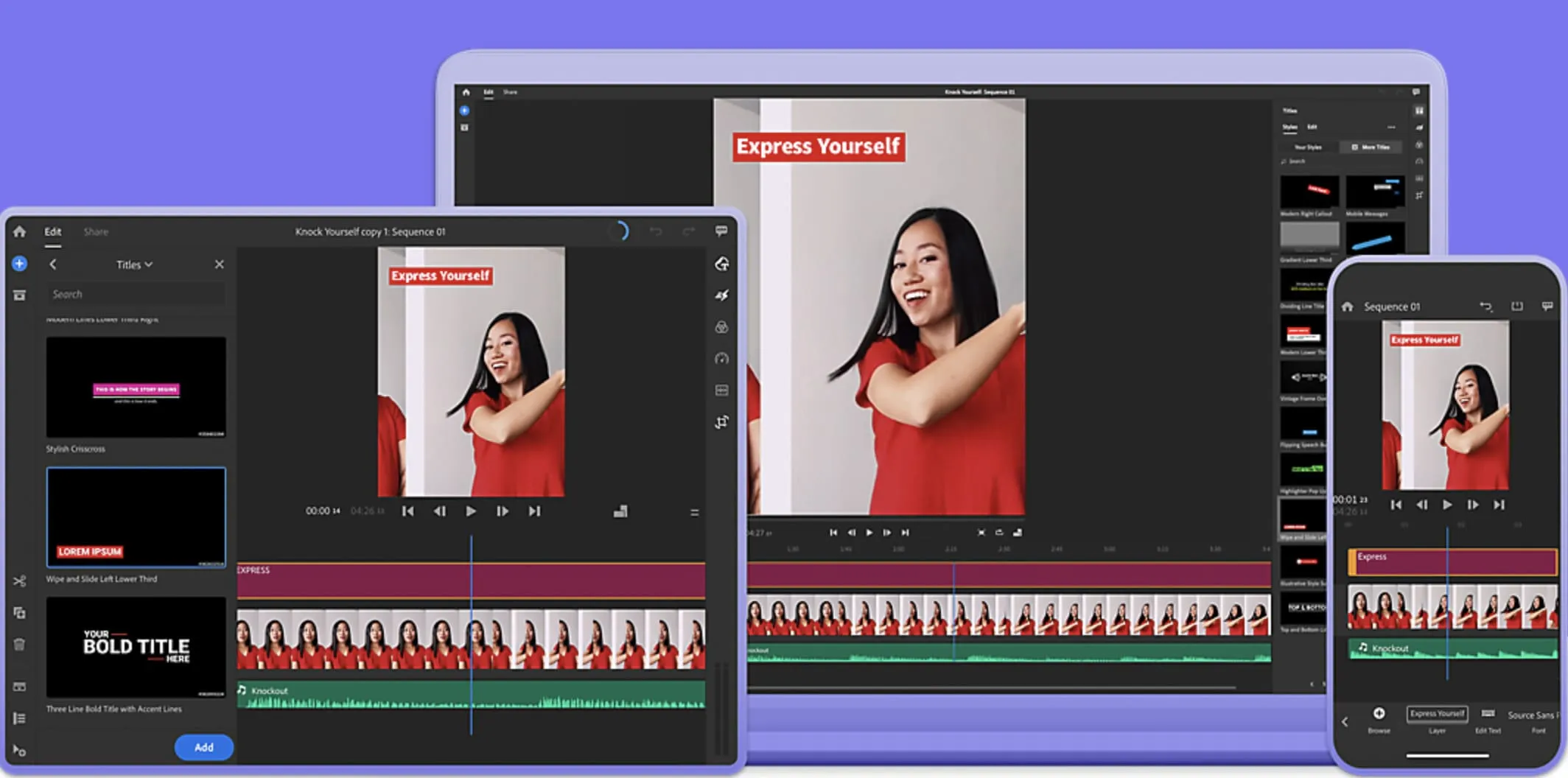Tap the share export icon on phone
Image resolution: width=1568 pixels, height=778 pixels.
(1517, 306)
